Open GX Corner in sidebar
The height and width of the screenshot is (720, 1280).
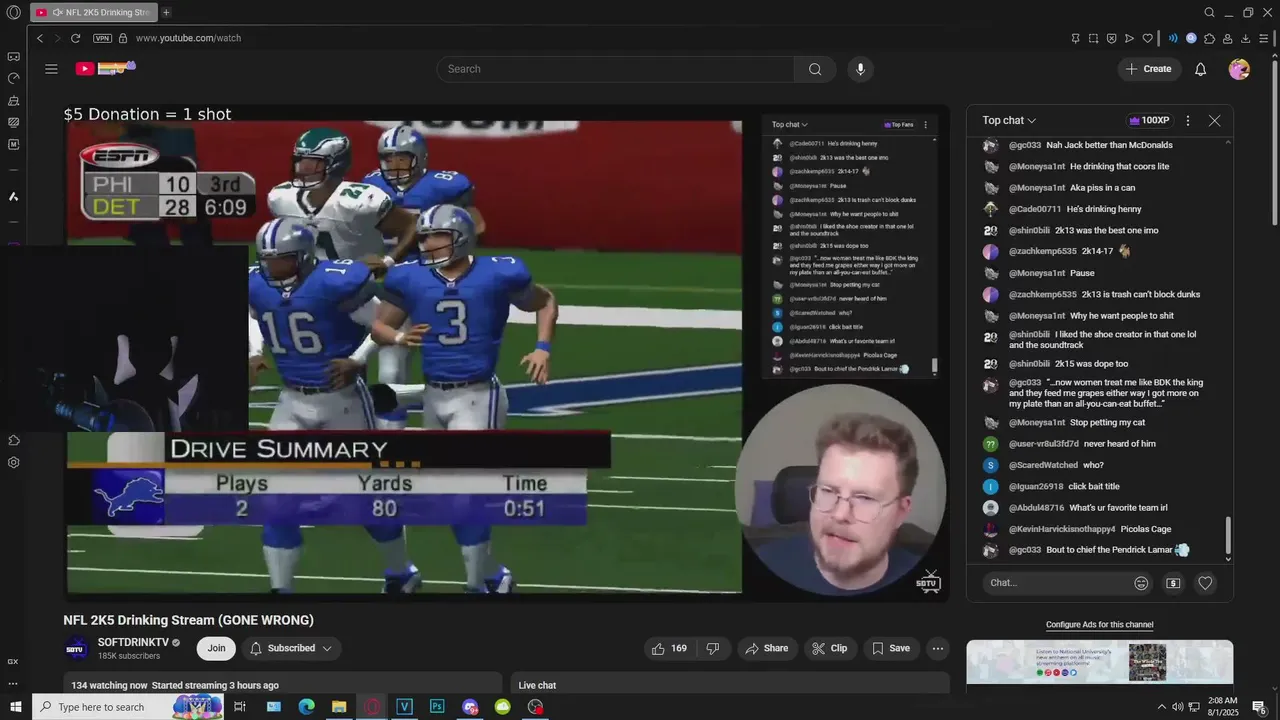[x=13, y=661]
